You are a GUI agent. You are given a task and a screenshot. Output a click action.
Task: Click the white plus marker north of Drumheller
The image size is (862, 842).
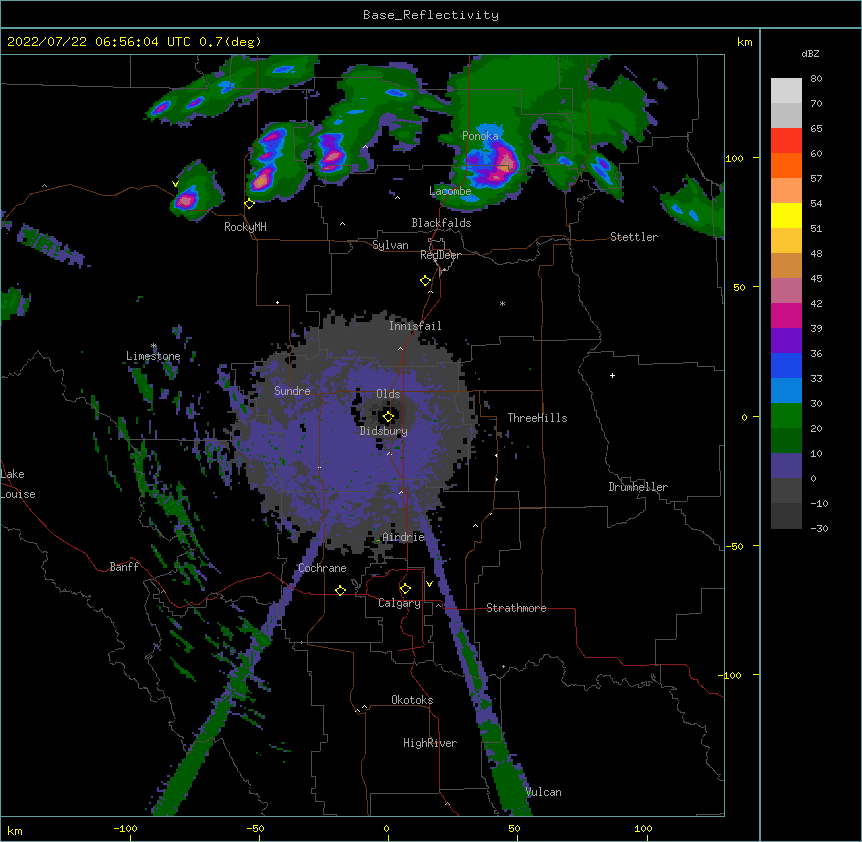612,375
